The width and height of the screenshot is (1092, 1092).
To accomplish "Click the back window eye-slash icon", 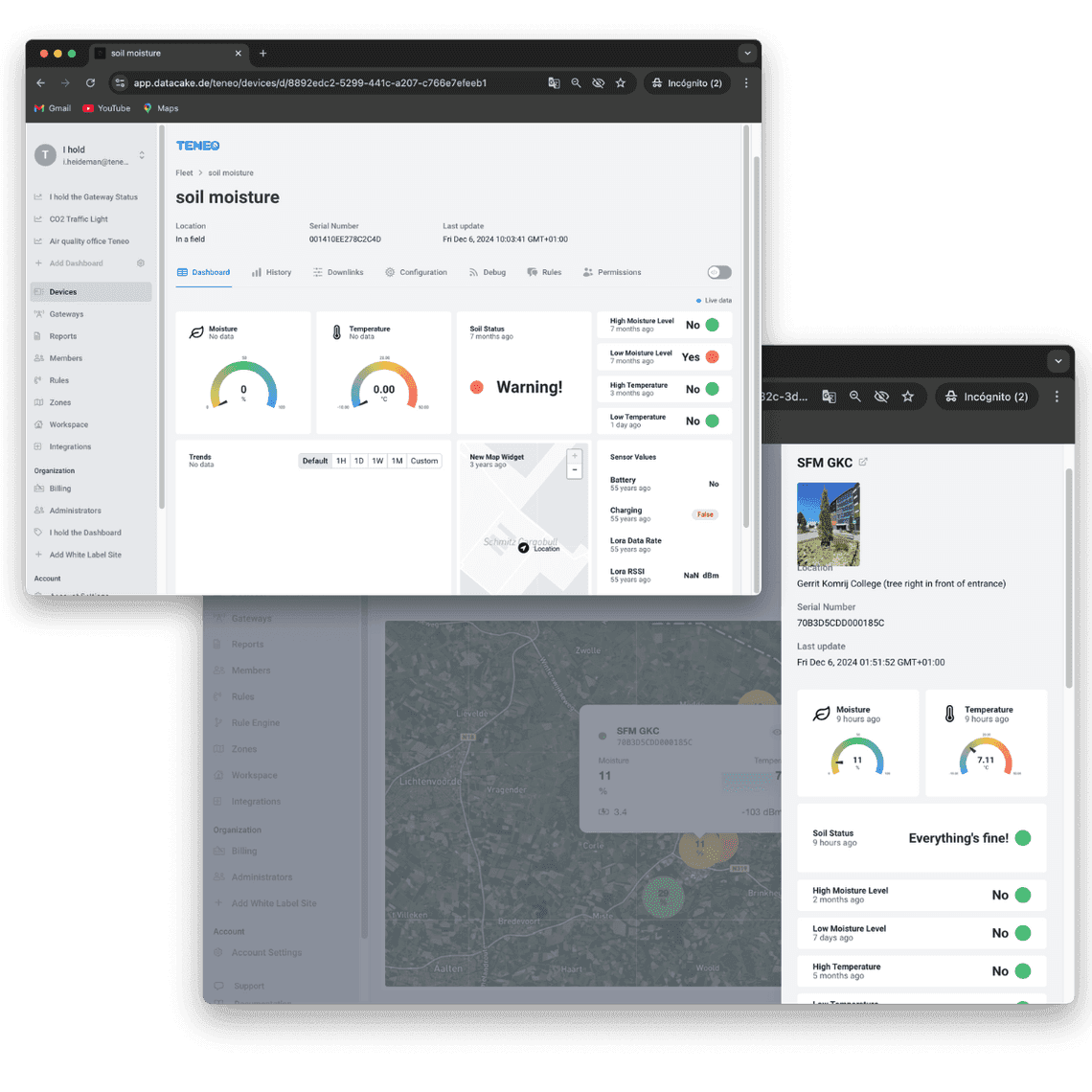I will coord(881,397).
